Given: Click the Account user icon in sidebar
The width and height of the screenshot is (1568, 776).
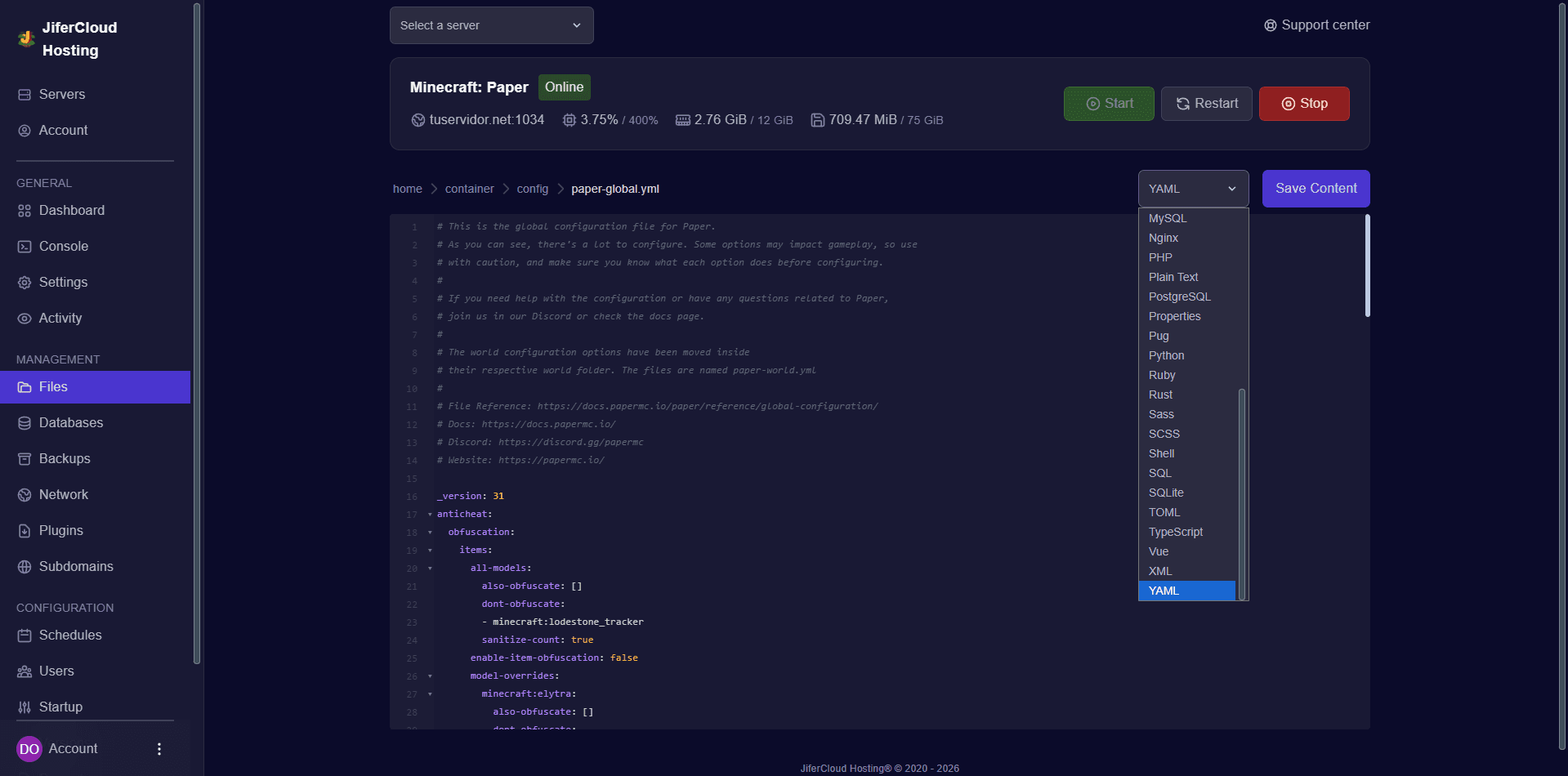Looking at the screenshot, I should tap(25, 131).
